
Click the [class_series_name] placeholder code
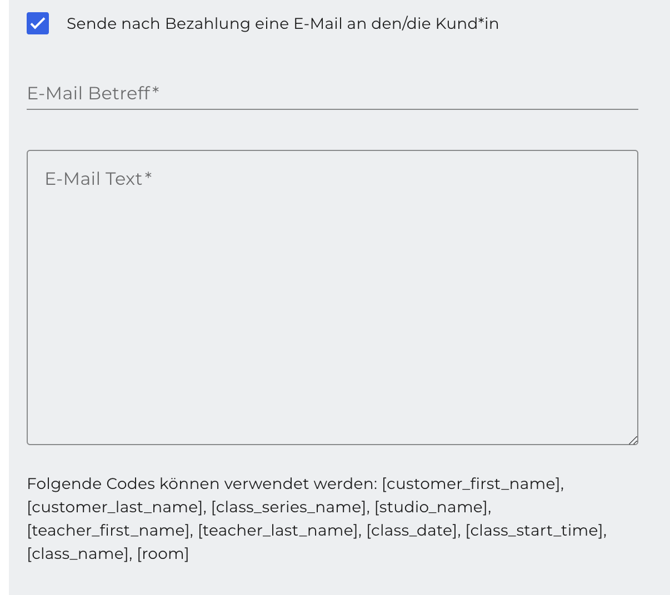click(288, 507)
